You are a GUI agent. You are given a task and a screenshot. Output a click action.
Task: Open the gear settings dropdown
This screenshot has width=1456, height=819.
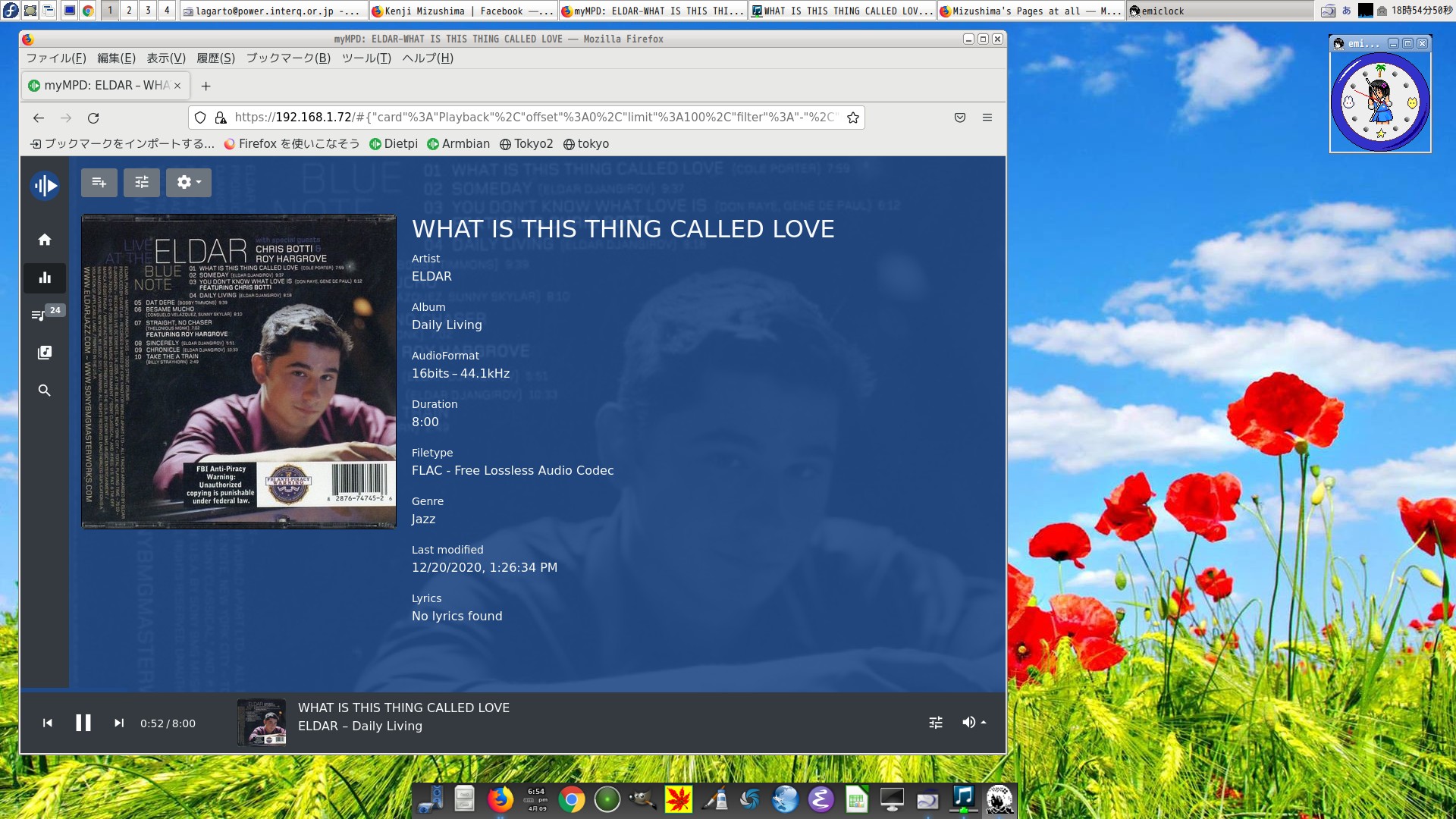tap(188, 182)
